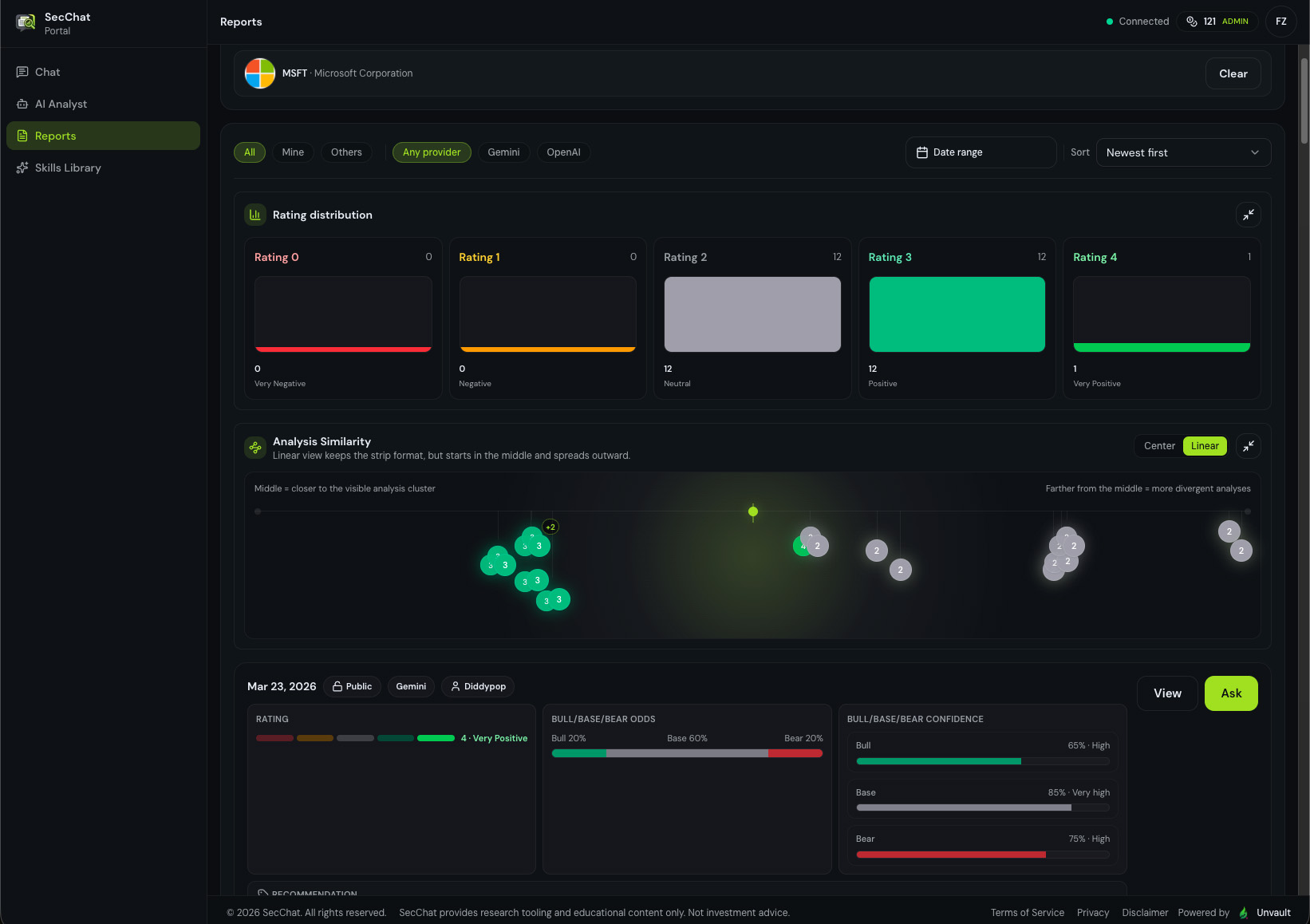Open the Chat section from the sidebar
The height and width of the screenshot is (924, 1310).
(x=47, y=72)
